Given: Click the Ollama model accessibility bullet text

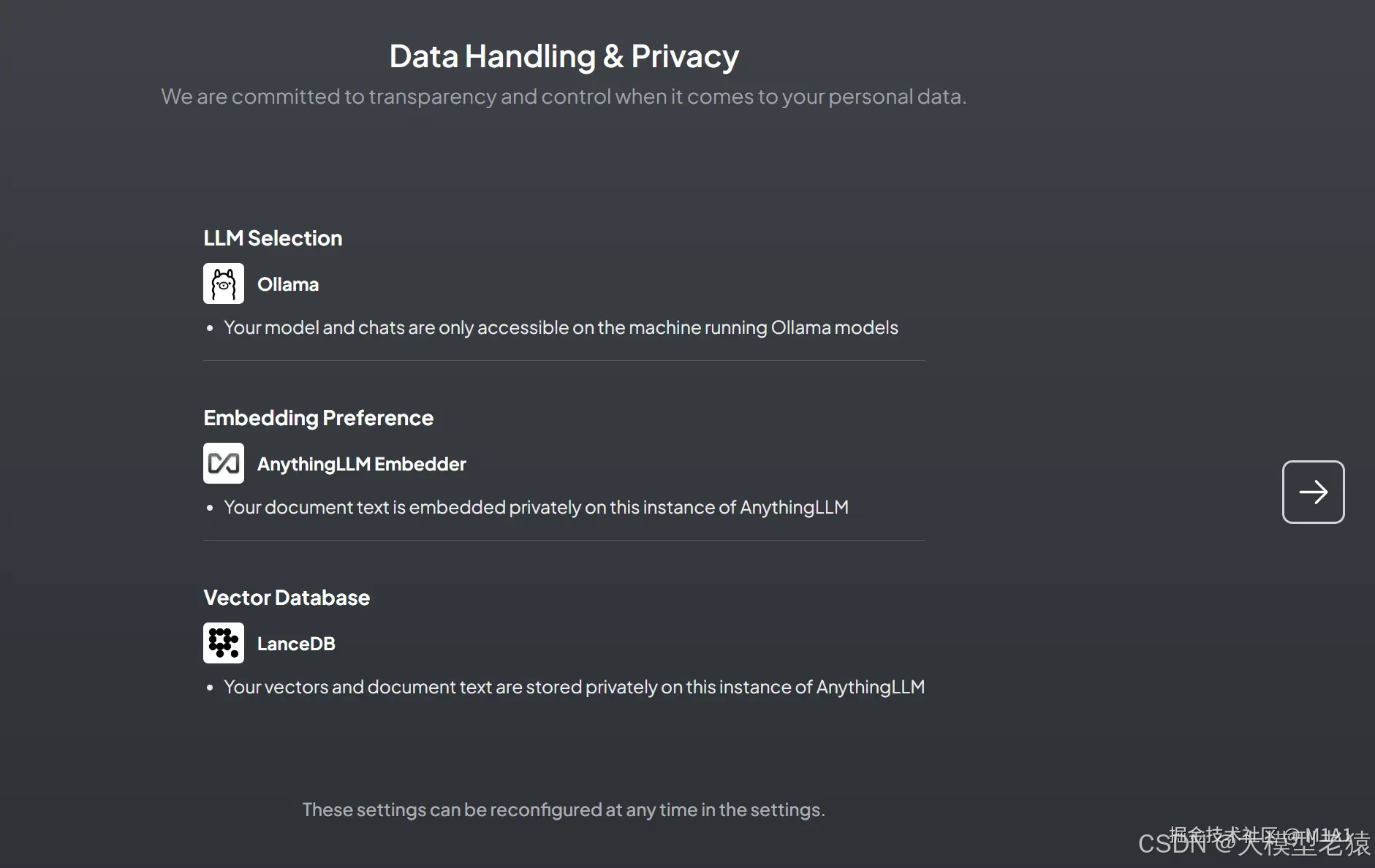Looking at the screenshot, I should [x=561, y=327].
